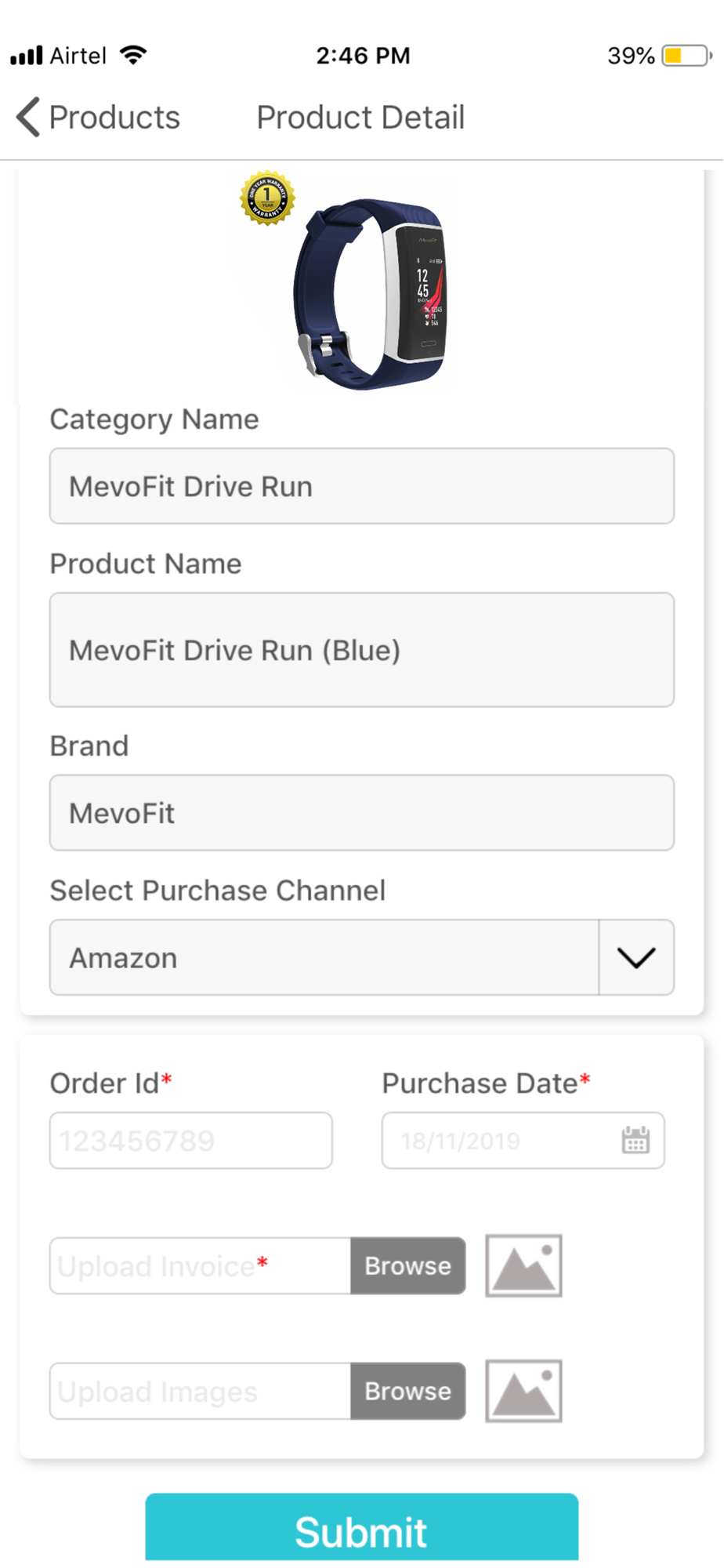Tap the back chevron arrow icon
The width and height of the screenshot is (724, 1568).
[x=28, y=118]
